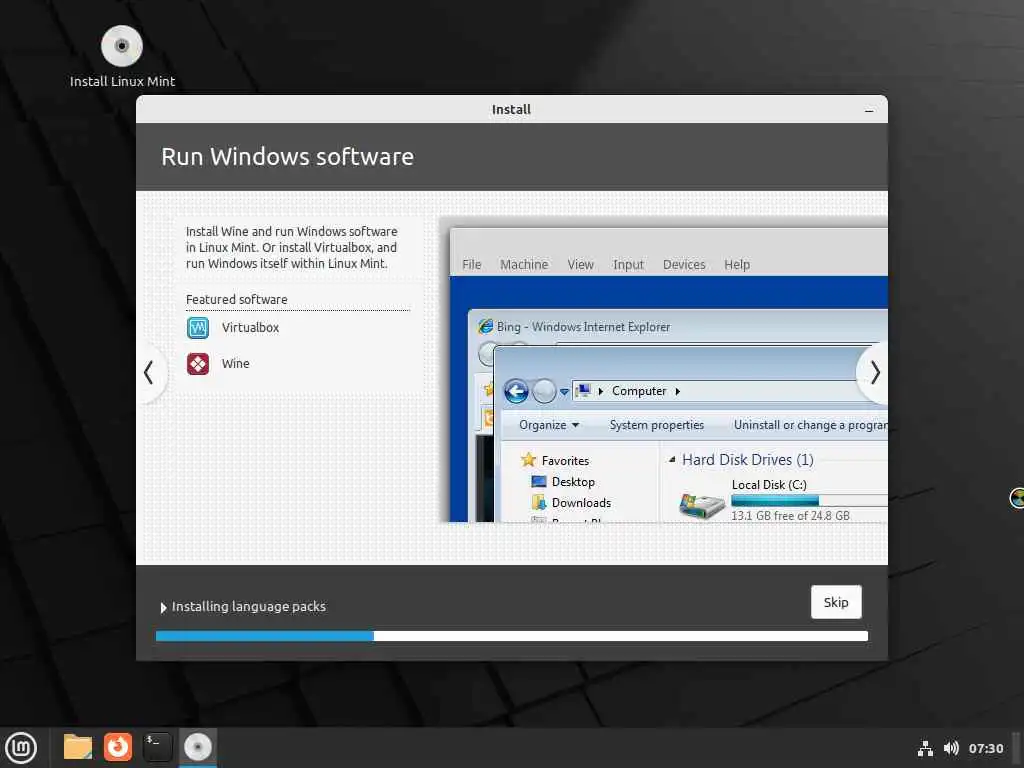Click the Wine featured software icon
The height and width of the screenshot is (768, 1024).
198,364
